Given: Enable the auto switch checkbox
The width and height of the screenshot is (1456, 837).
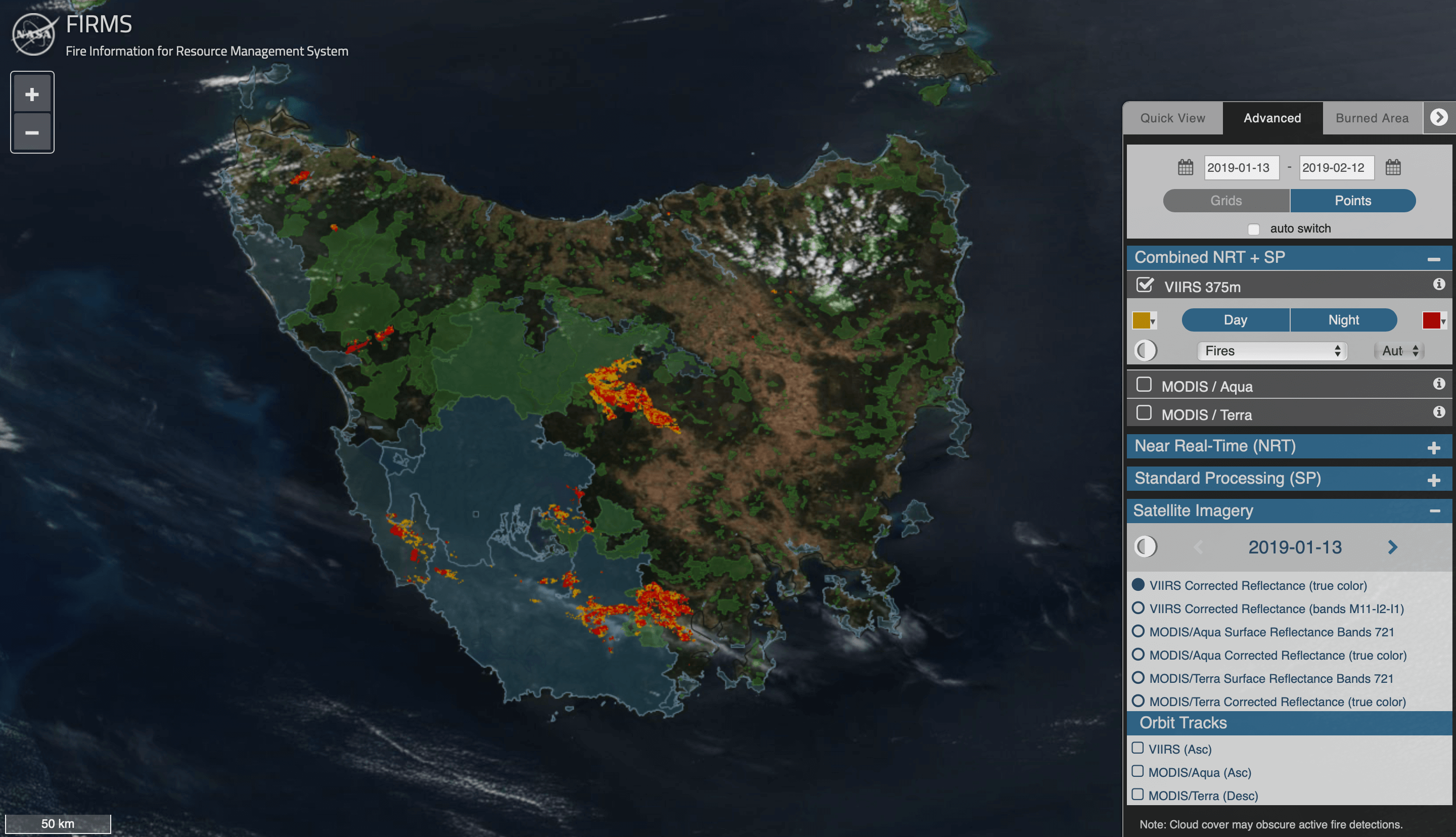Looking at the screenshot, I should coord(1254,229).
